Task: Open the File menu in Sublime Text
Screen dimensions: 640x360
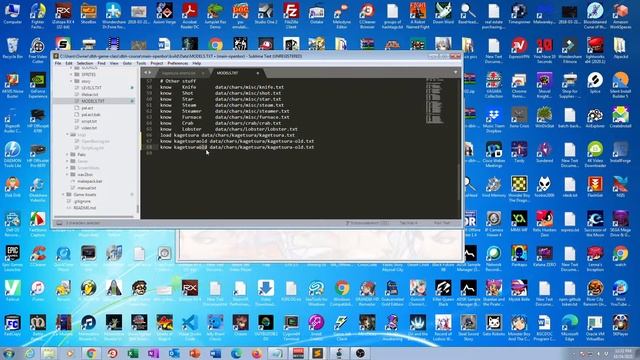Action: pyautogui.click(x=58, y=63)
